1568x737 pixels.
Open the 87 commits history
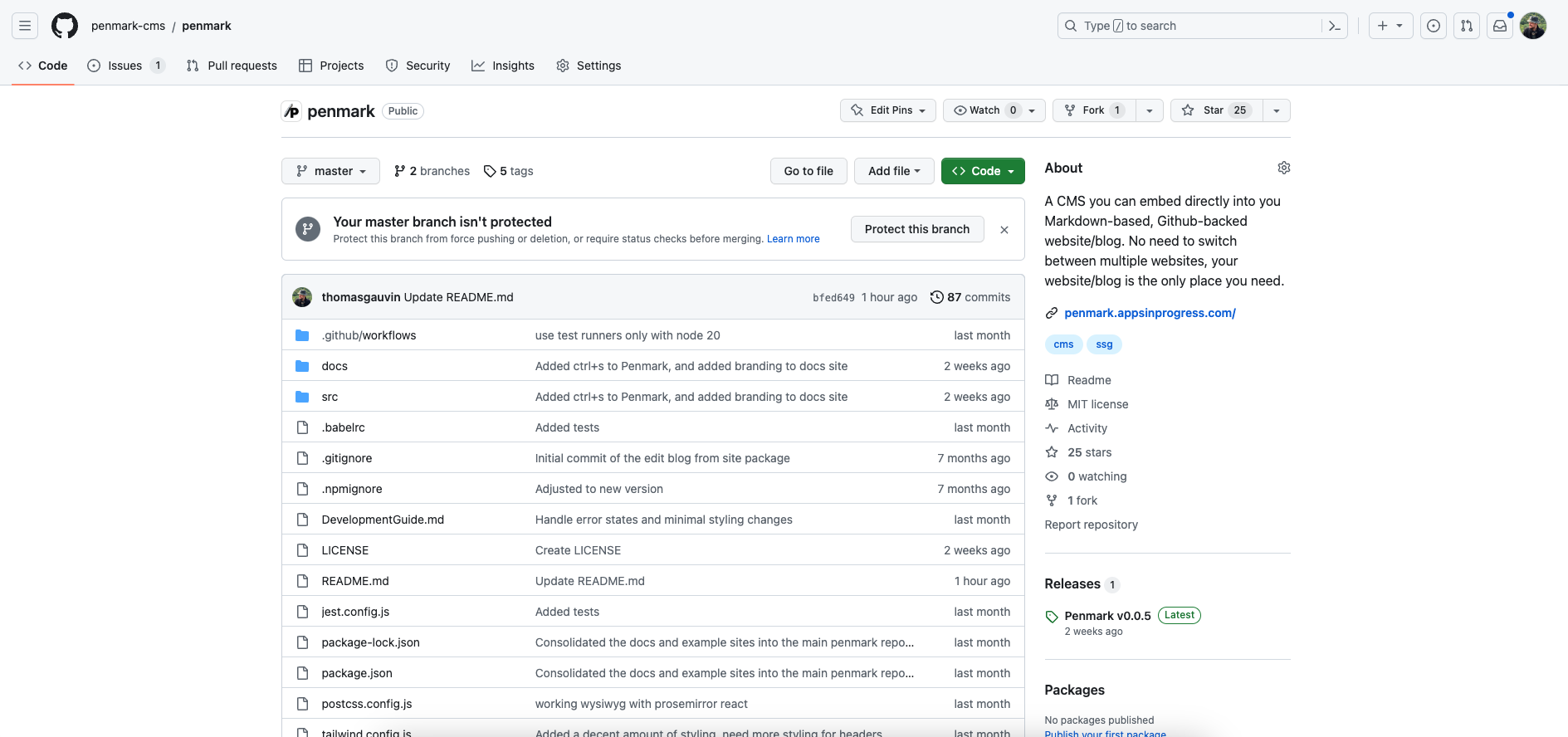tap(970, 297)
